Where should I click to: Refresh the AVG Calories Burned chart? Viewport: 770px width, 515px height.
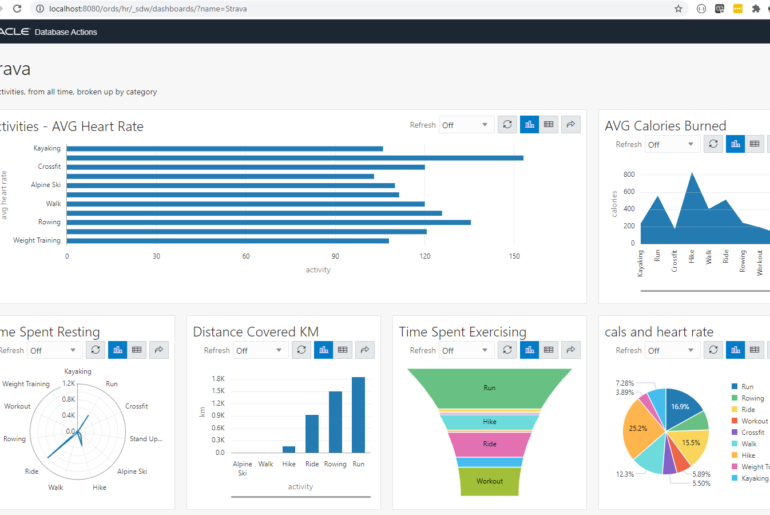point(713,144)
